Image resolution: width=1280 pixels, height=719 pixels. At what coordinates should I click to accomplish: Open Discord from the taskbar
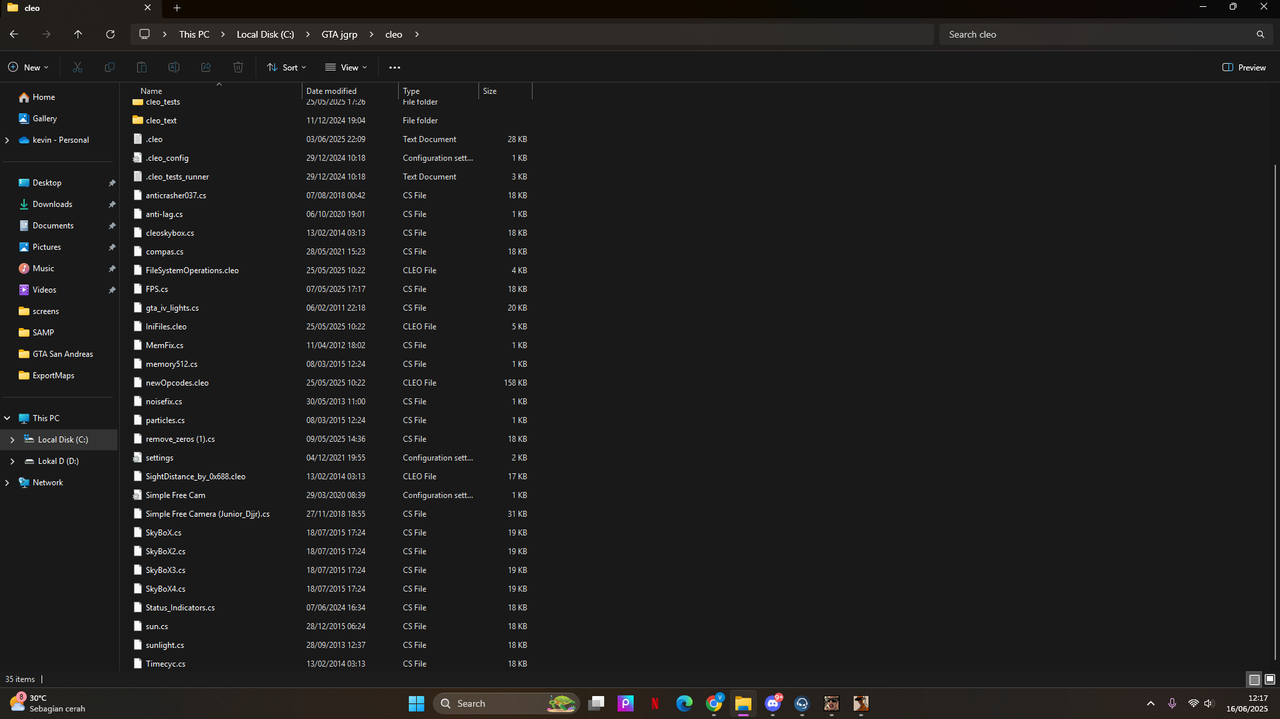773,703
